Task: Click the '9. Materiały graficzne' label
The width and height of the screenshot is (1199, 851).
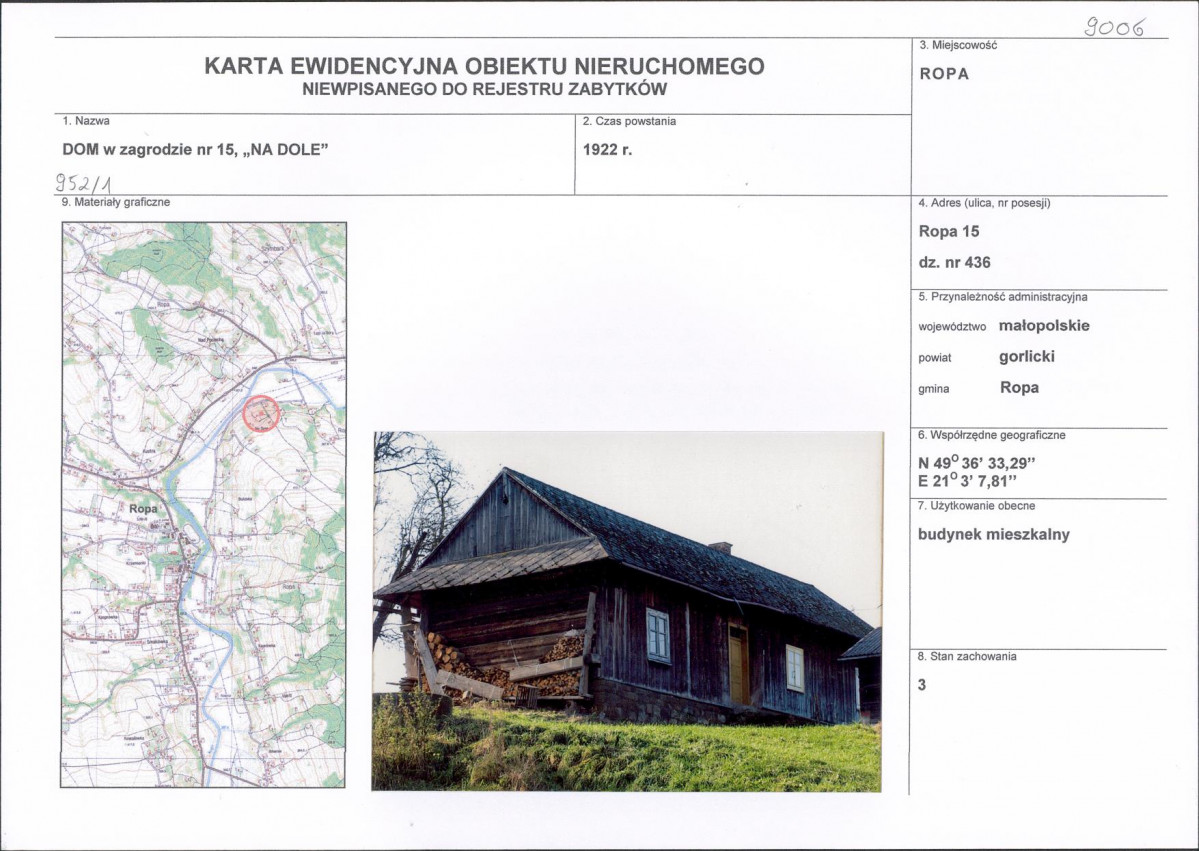Action: pyautogui.click(x=116, y=203)
